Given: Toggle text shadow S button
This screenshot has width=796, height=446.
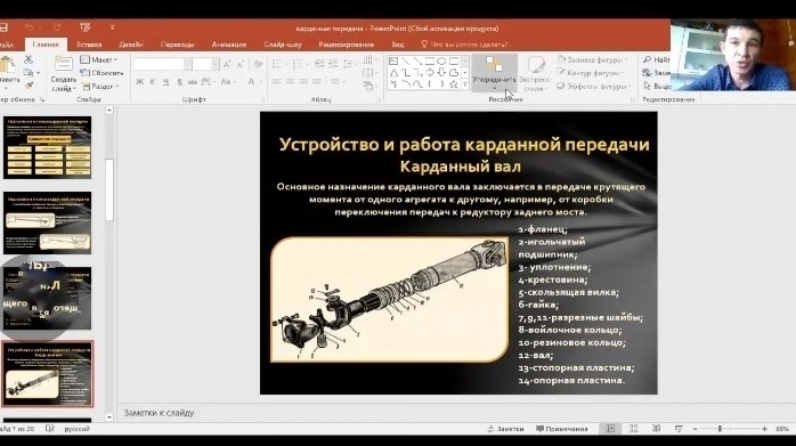Looking at the screenshot, I should tap(180, 82).
